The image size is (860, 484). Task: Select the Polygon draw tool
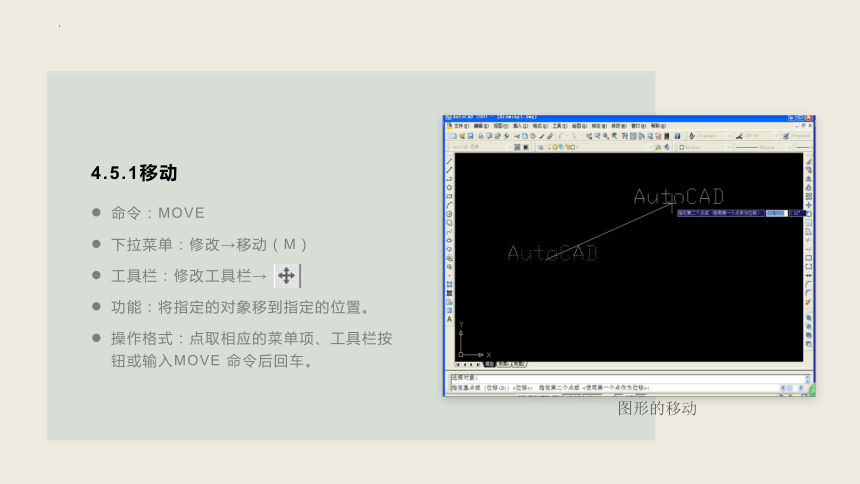(449, 187)
